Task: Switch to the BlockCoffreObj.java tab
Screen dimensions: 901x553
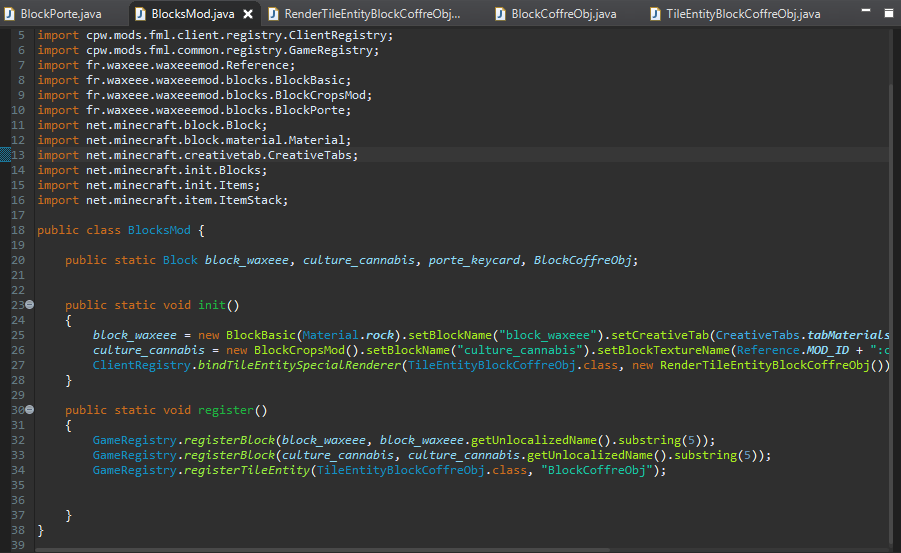Action: pyautogui.click(x=563, y=14)
